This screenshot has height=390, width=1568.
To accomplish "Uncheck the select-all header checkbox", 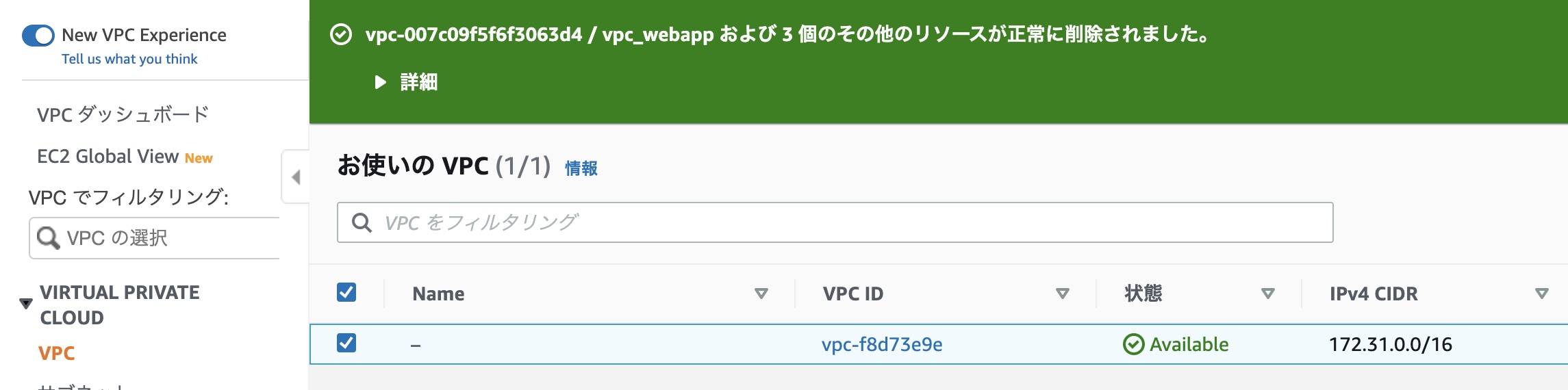I will pyautogui.click(x=346, y=292).
